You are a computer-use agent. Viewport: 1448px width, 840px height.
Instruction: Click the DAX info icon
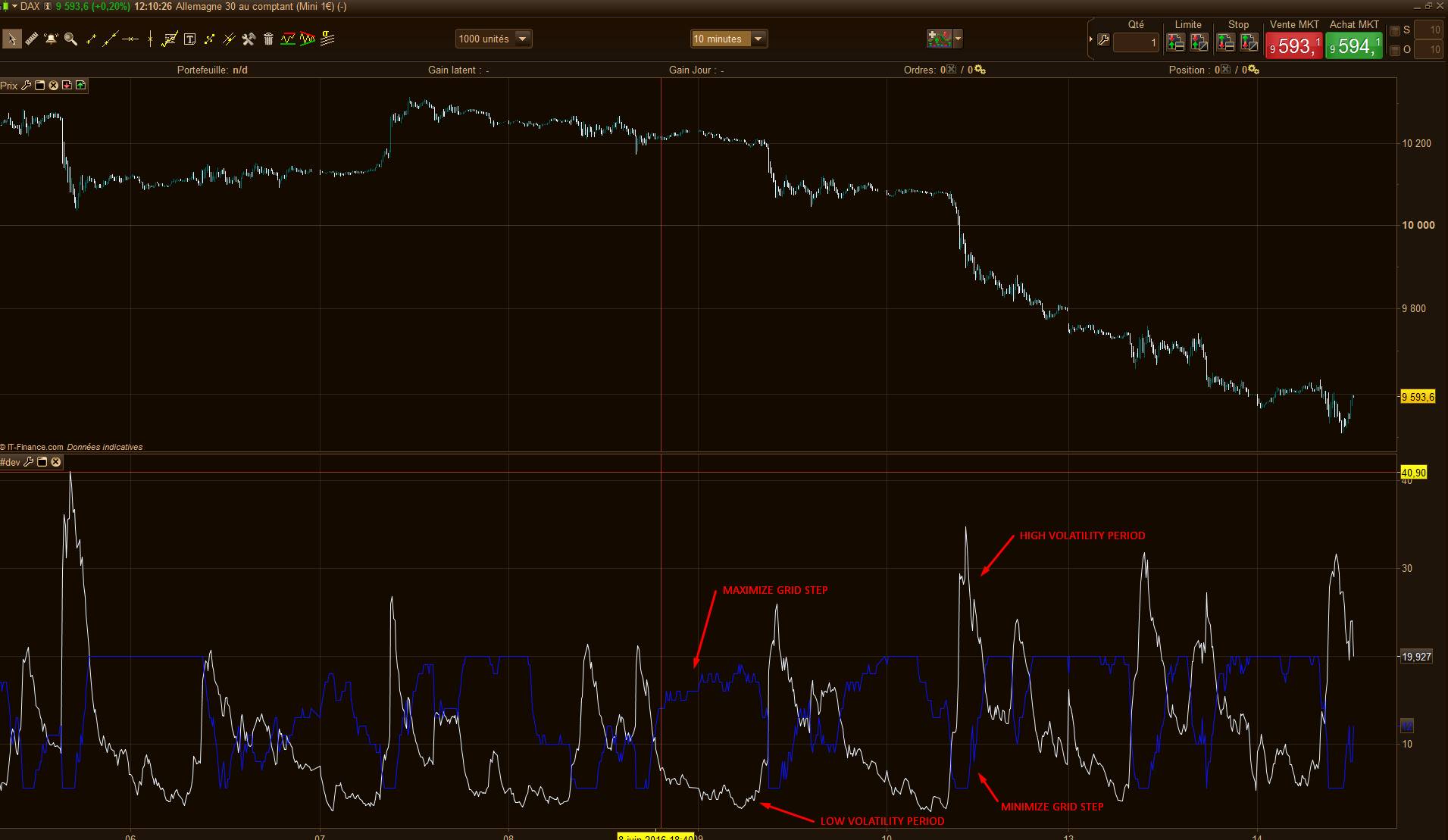pyautogui.click(x=48, y=7)
